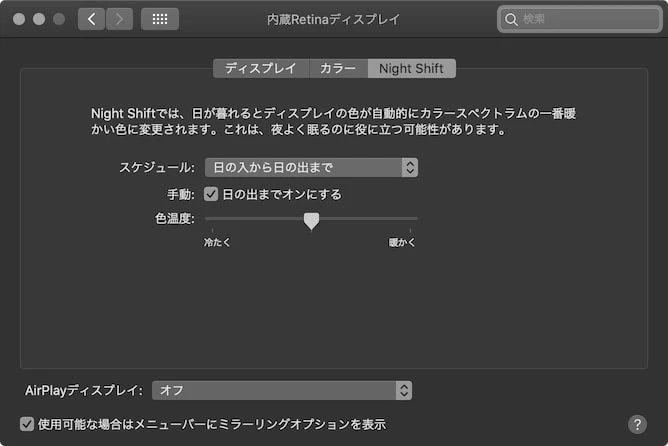
Task: Click inside the 検索 search field
Action: tap(579, 19)
